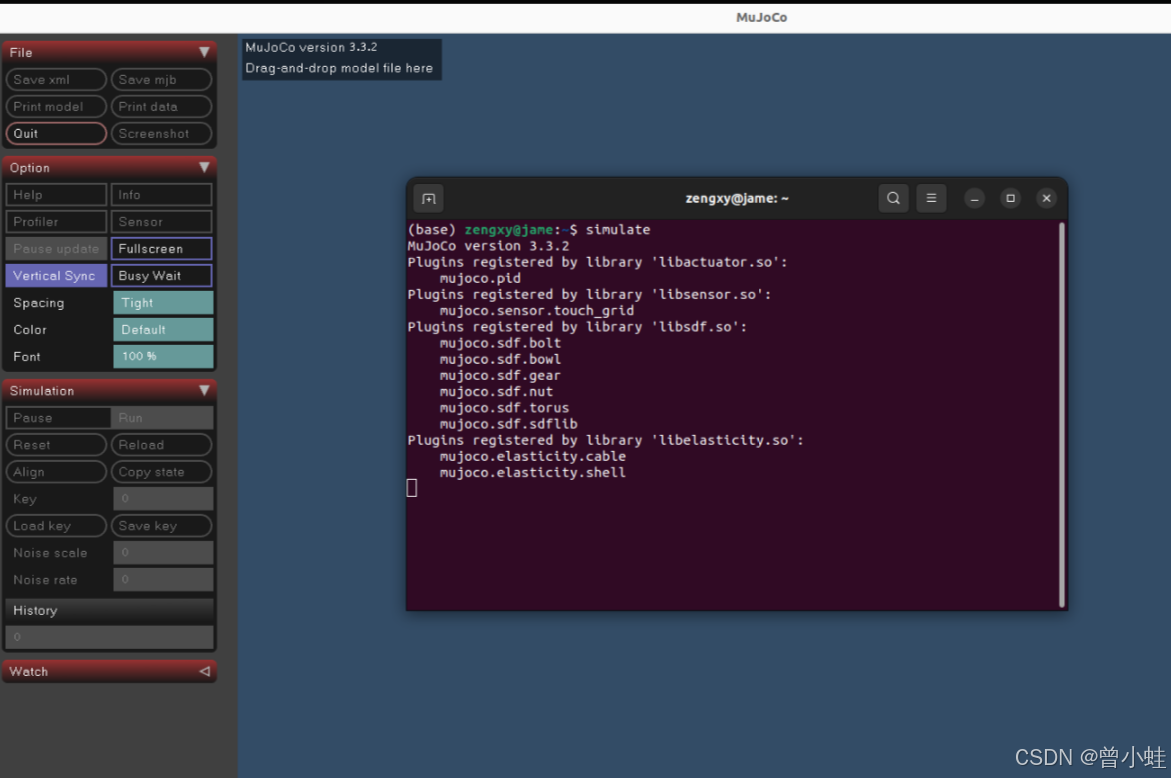The height and width of the screenshot is (778, 1171).
Task: Click 'mujoco.elasticity.shell' in terminal
Action: [x=532, y=473]
